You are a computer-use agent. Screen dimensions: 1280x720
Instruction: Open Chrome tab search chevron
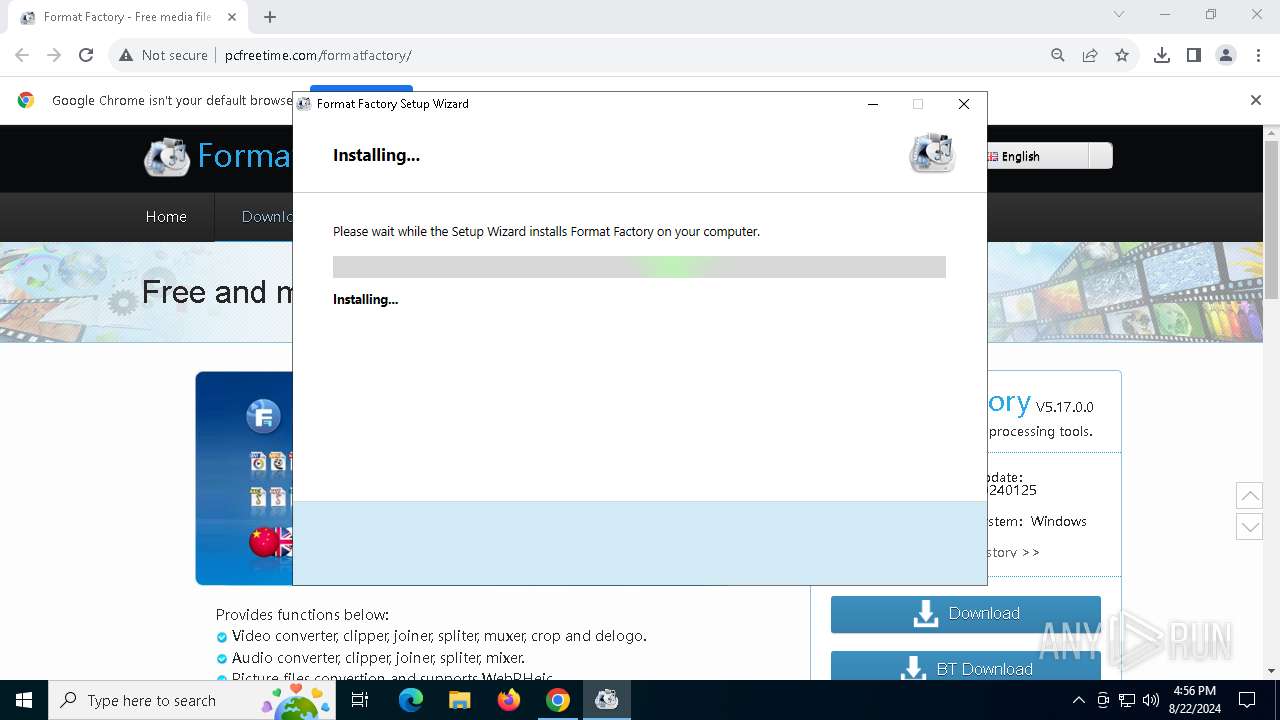[x=1119, y=14]
